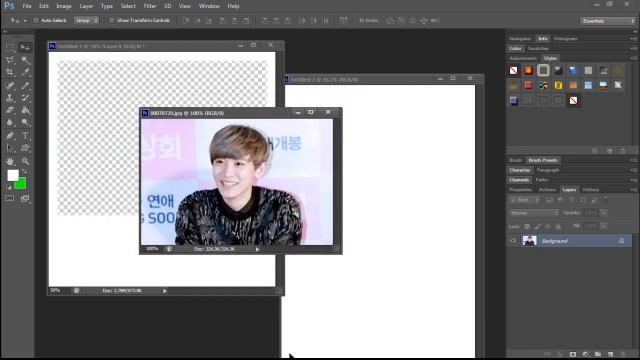Select the Eraser tool
The height and width of the screenshot is (360, 640).
pos(10,110)
